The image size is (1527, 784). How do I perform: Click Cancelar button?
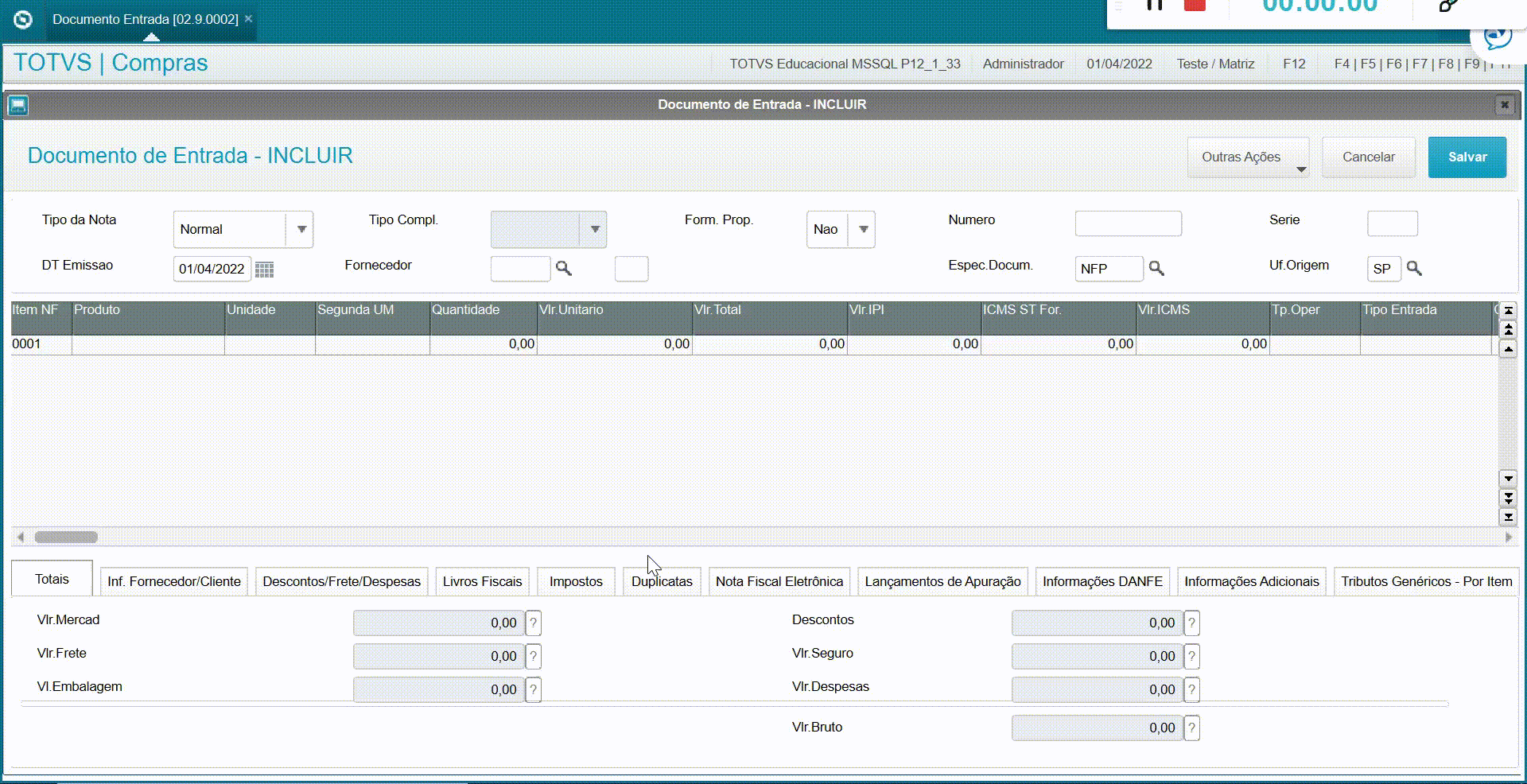pyautogui.click(x=1369, y=157)
